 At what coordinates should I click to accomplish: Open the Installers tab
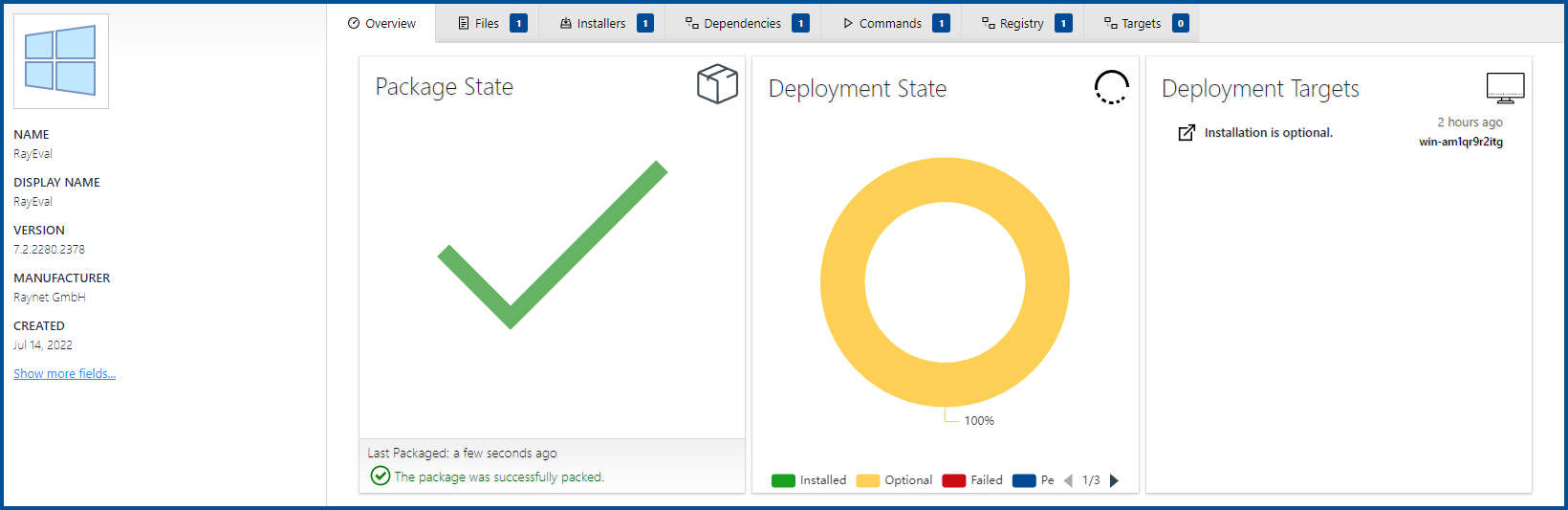(600, 24)
